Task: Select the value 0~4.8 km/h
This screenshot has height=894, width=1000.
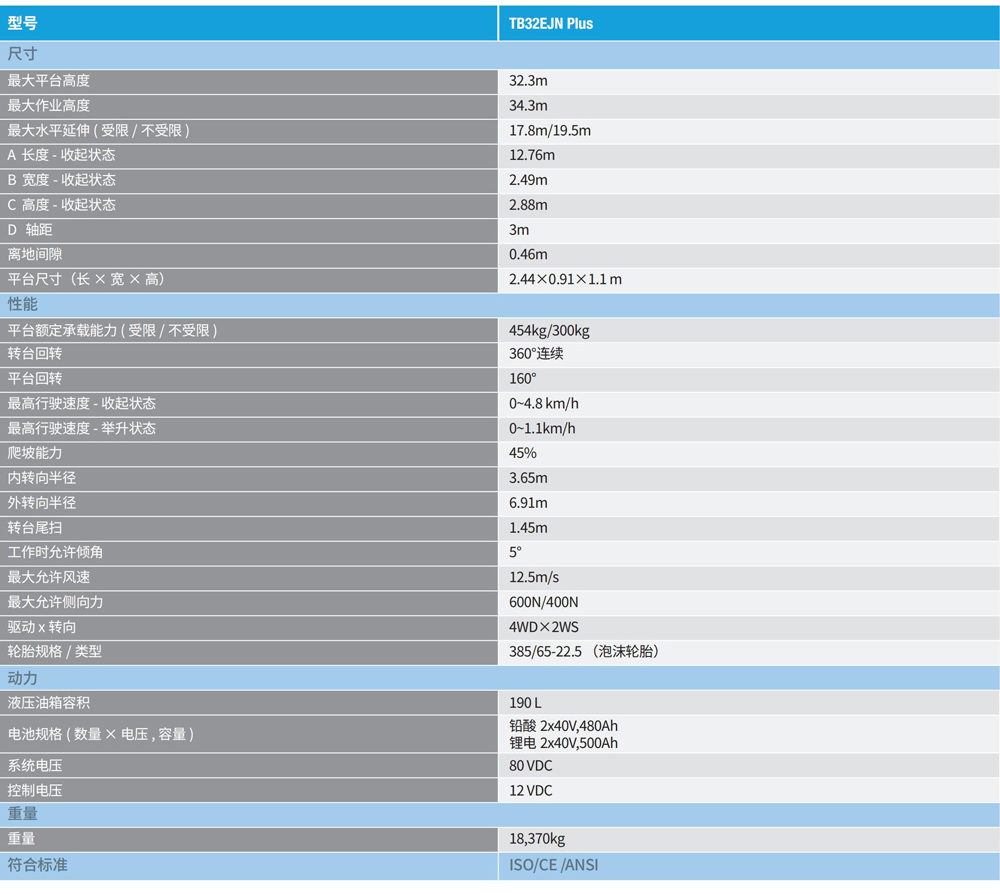Action: tap(543, 403)
